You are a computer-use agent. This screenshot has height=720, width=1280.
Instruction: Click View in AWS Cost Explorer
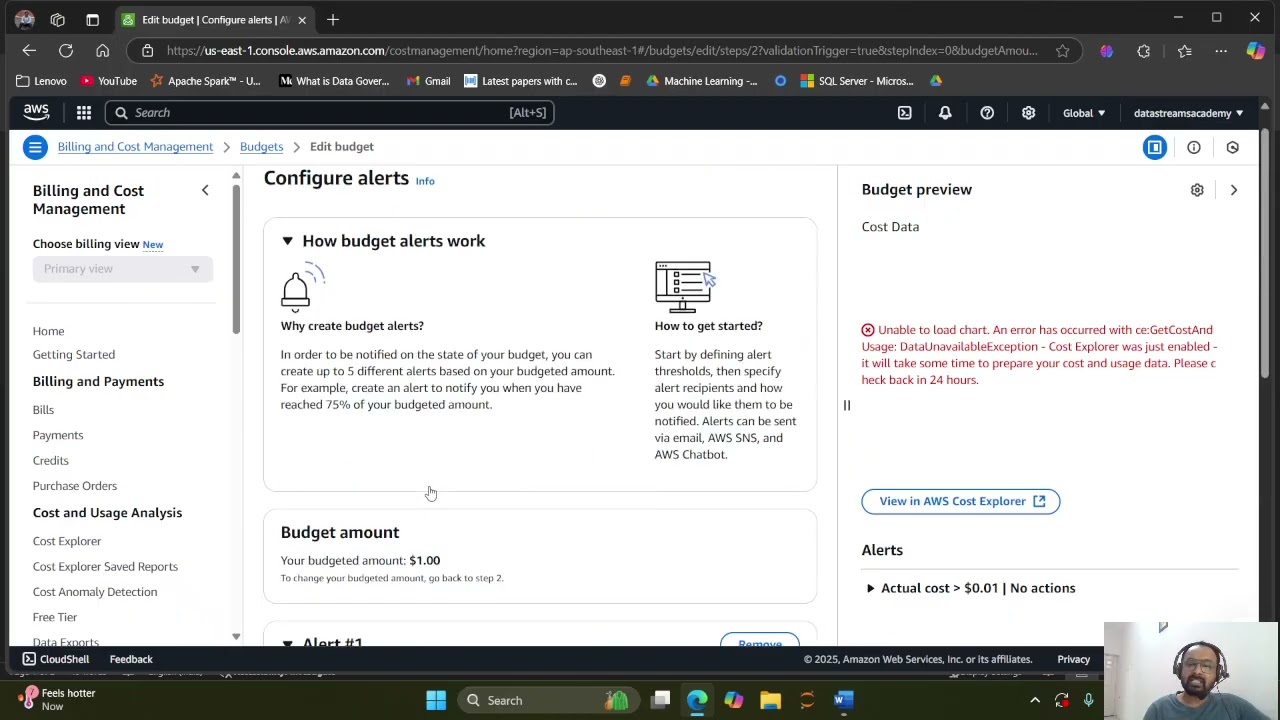[x=960, y=501]
